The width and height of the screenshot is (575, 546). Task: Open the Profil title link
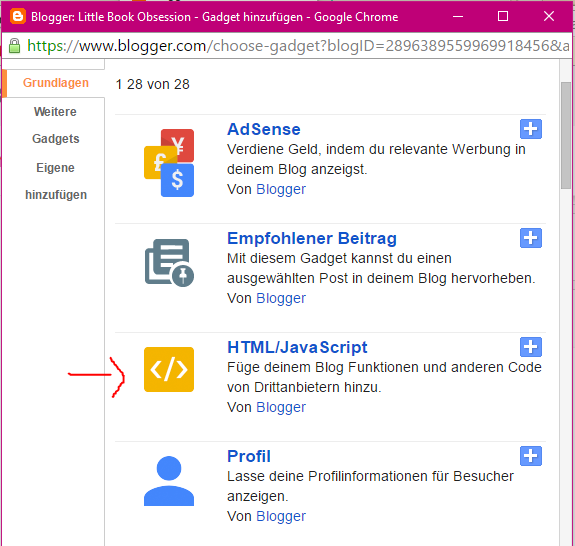pyautogui.click(x=249, y=456)
